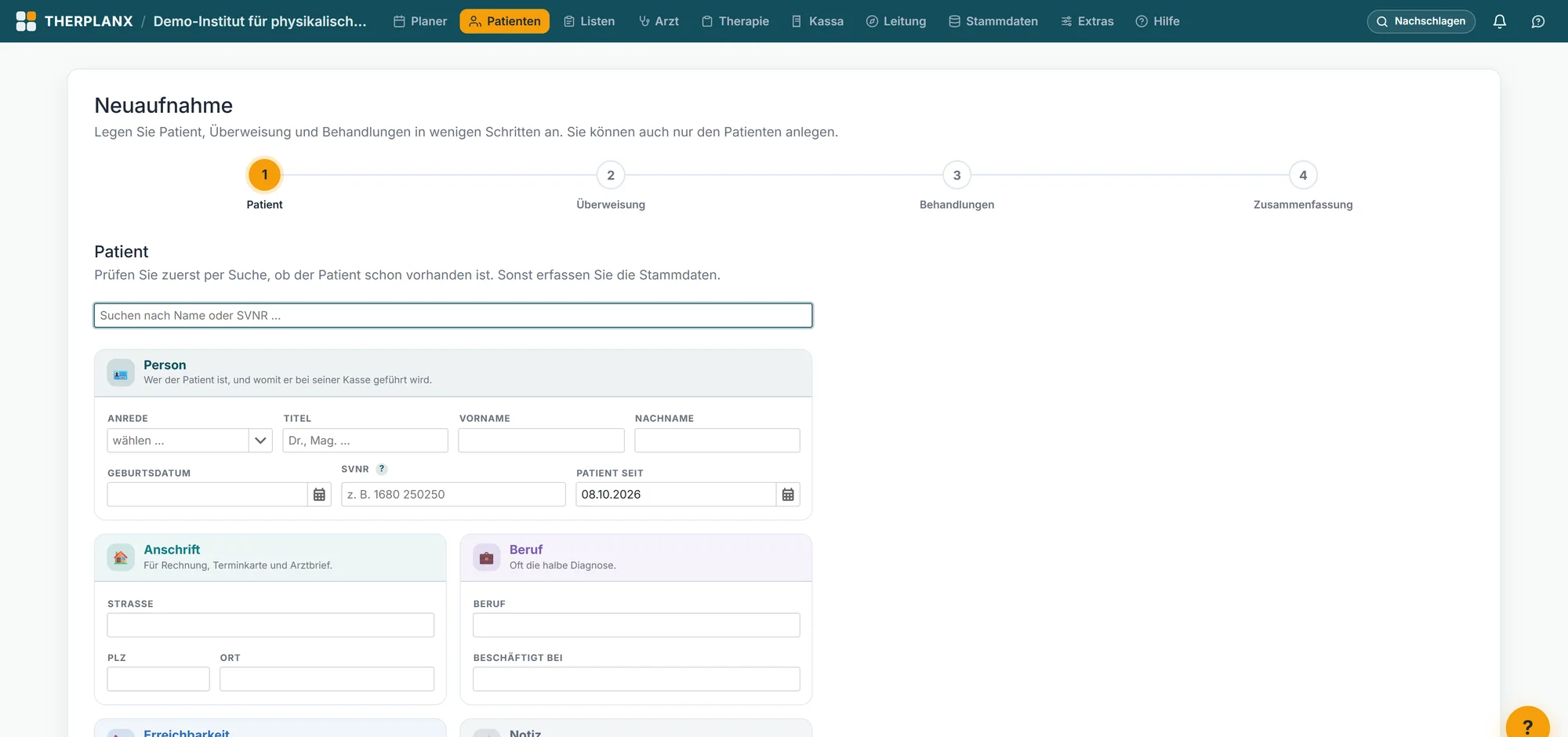Click the Person card icon
This screenshot has width=1568, height=737.
[121, 372]
